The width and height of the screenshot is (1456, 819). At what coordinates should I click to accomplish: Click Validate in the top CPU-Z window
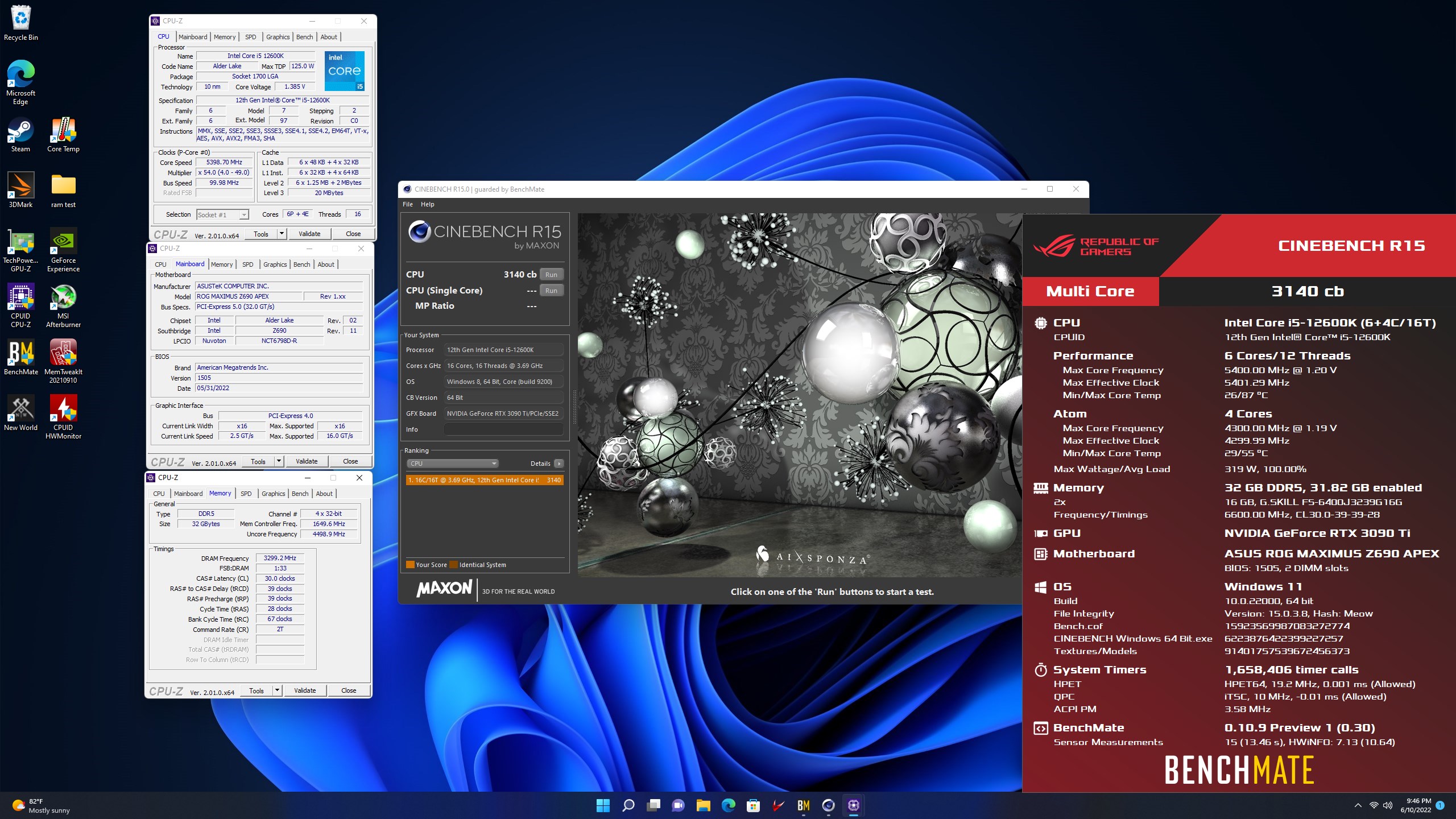click(309, 234)
